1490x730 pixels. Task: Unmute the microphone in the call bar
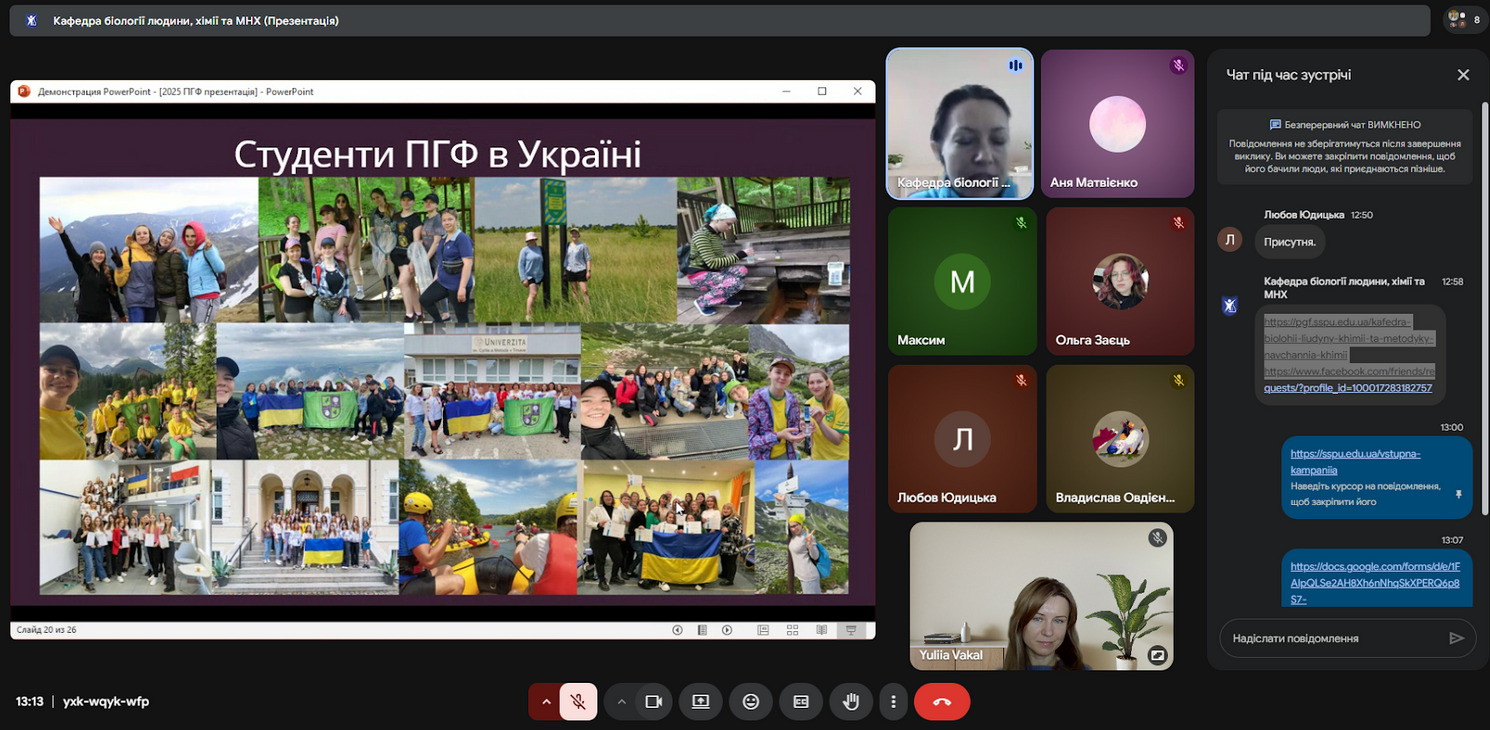pyautogui.click(x=578, y=702)
